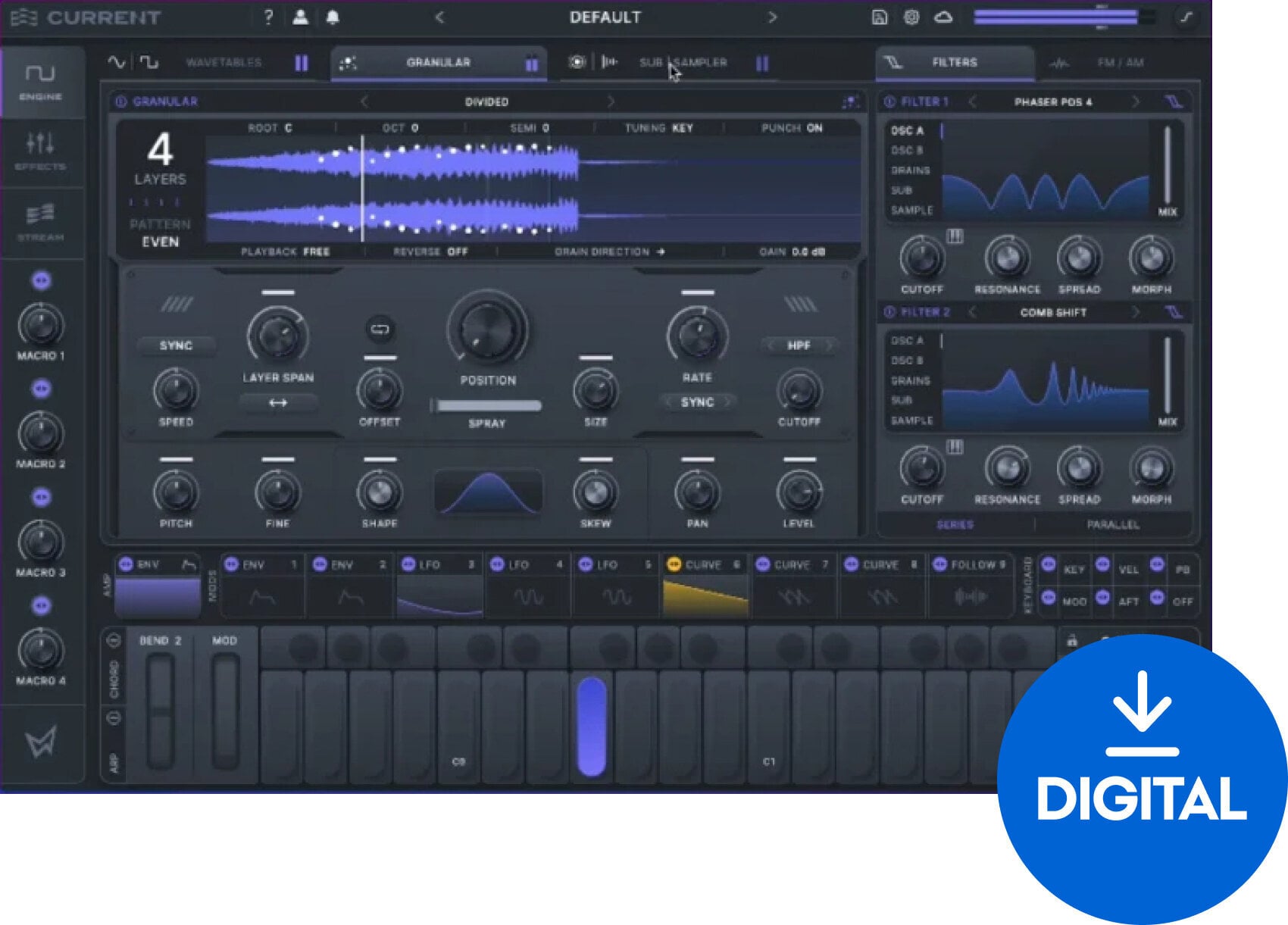Select the CURVE 6 modulator slot
Screen dimensions: 1288x925
pos(705,564)
